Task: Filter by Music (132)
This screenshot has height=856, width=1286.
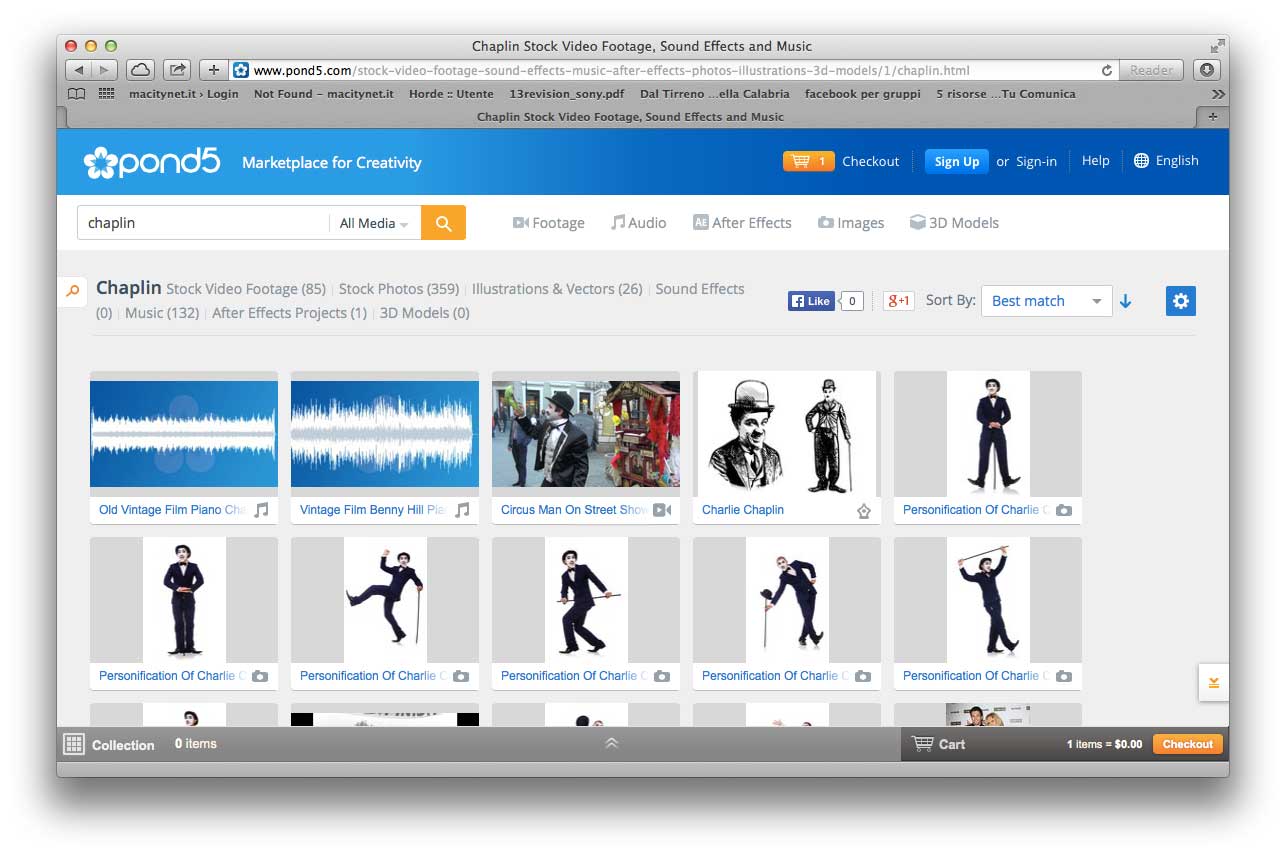Action: 162,313
